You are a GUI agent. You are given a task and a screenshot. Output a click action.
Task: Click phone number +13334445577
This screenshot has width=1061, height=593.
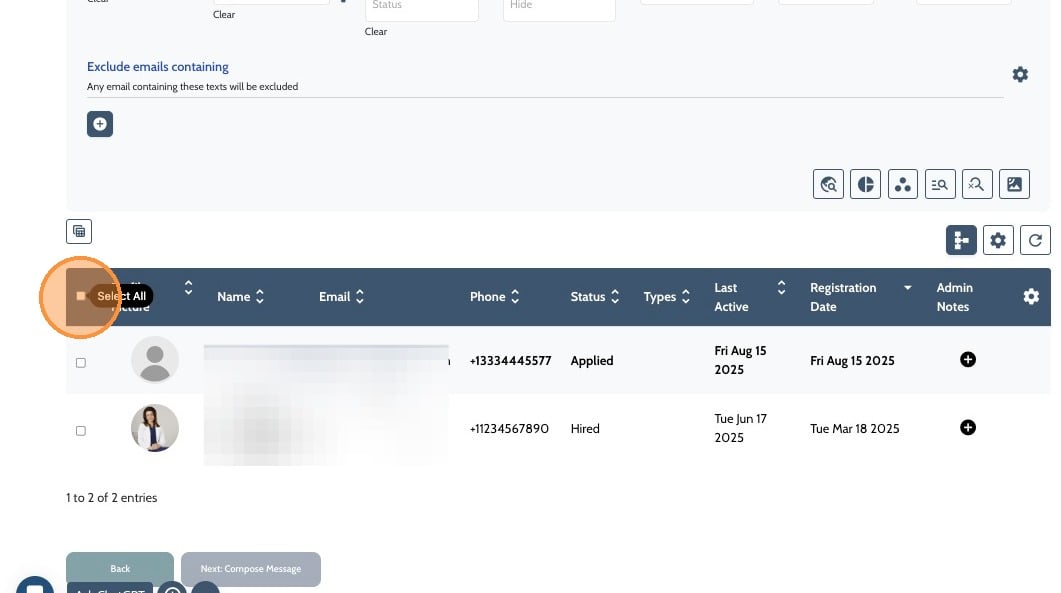coord(510,361)
